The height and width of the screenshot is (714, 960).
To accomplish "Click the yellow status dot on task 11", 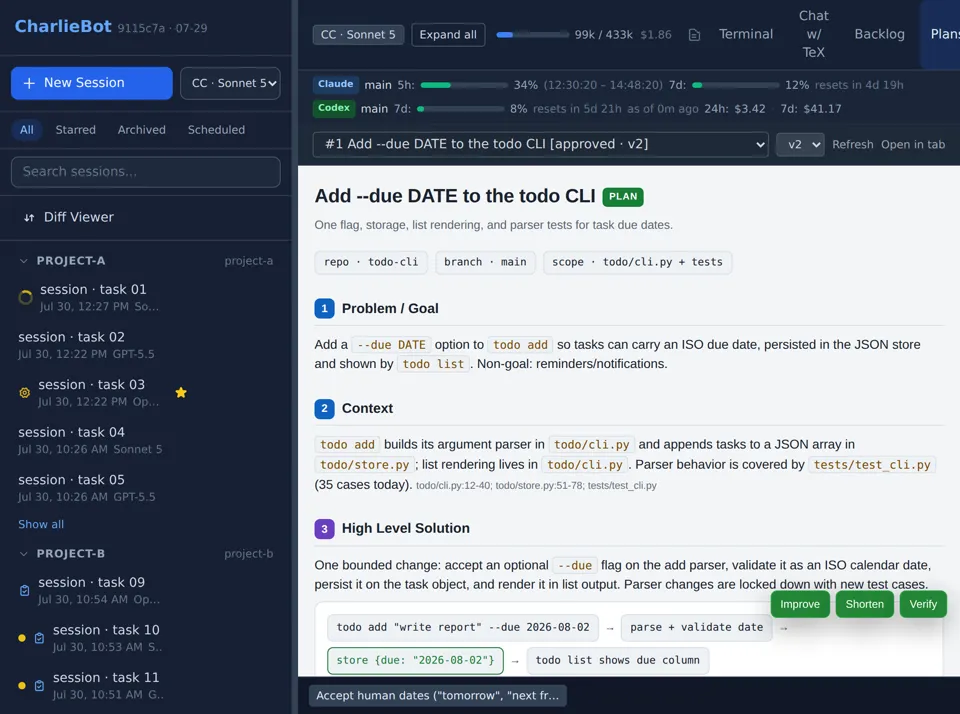I will [x=22, y=686].
